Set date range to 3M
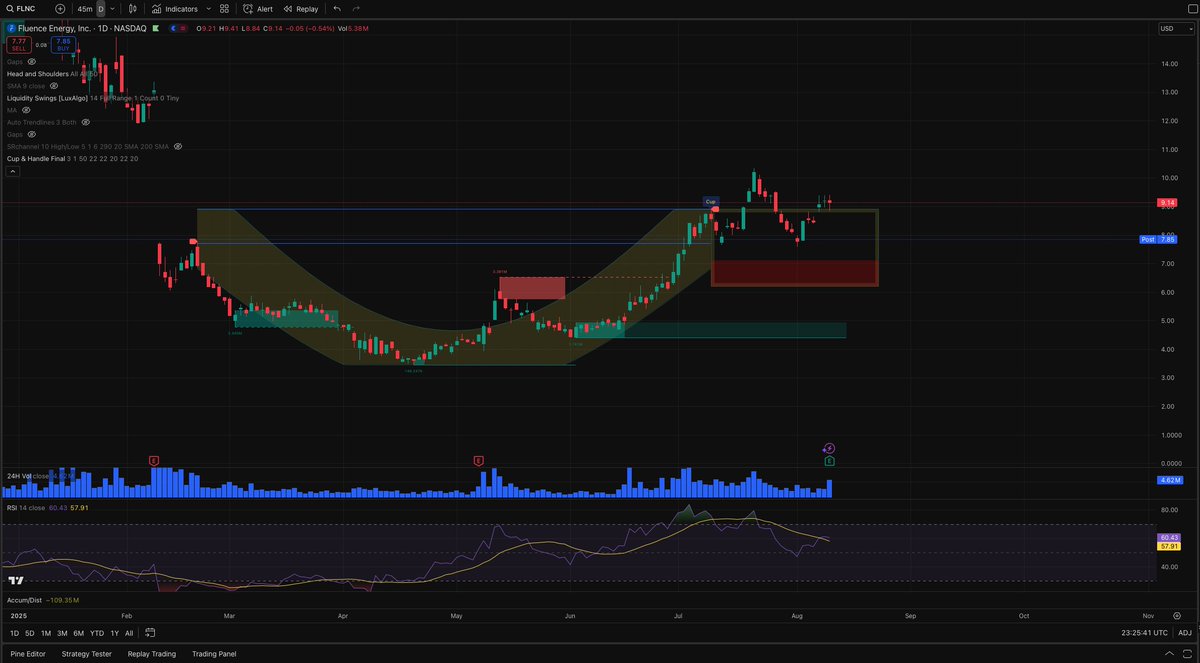1200x663 pixels. (x=62, y=633)
